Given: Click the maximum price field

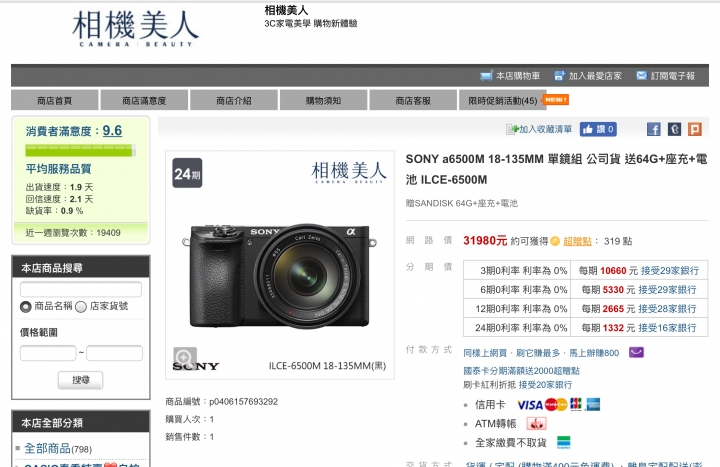Looking at the screenshot, I should point(114,353).
